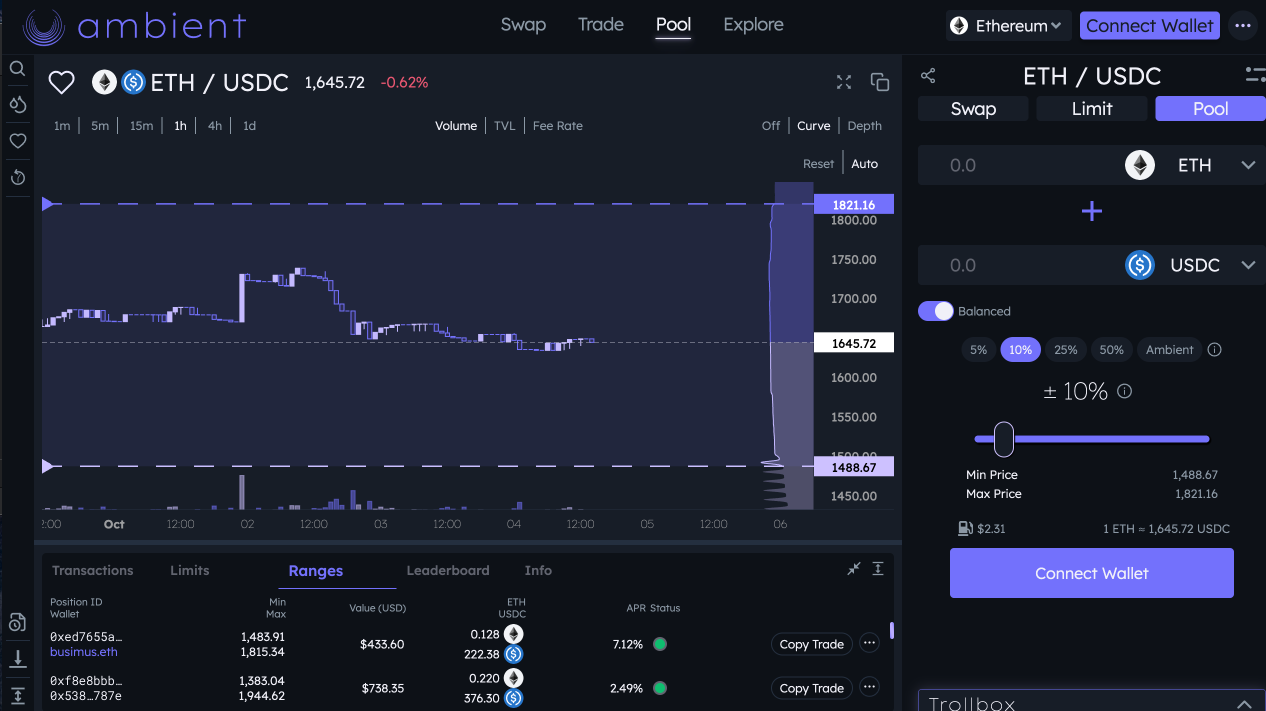This screenshot has width=1266, height=711.
Task: Select the recent transactions clock icon in sidebar
Action: pos(16,177)
